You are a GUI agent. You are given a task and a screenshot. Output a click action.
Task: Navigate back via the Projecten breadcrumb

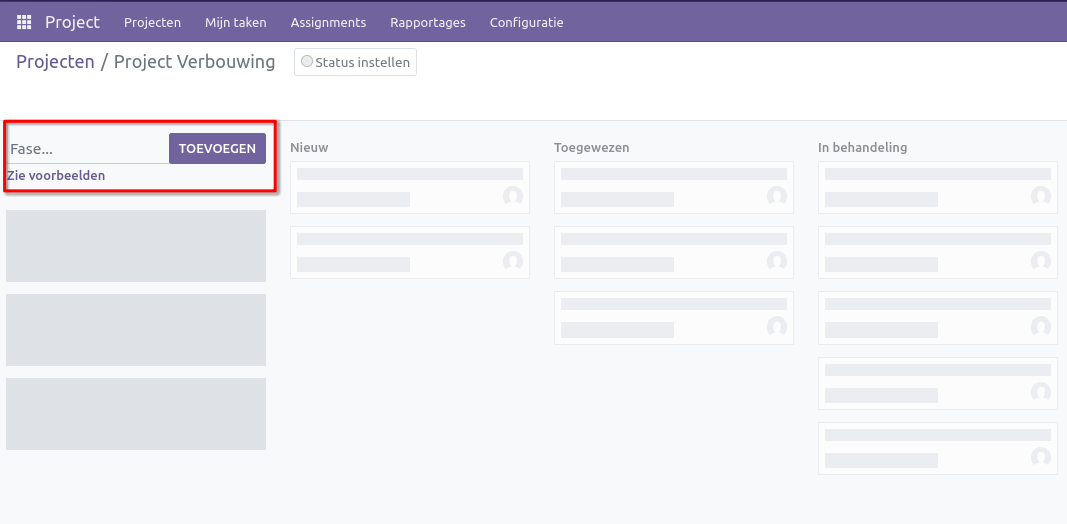point(54,62)
